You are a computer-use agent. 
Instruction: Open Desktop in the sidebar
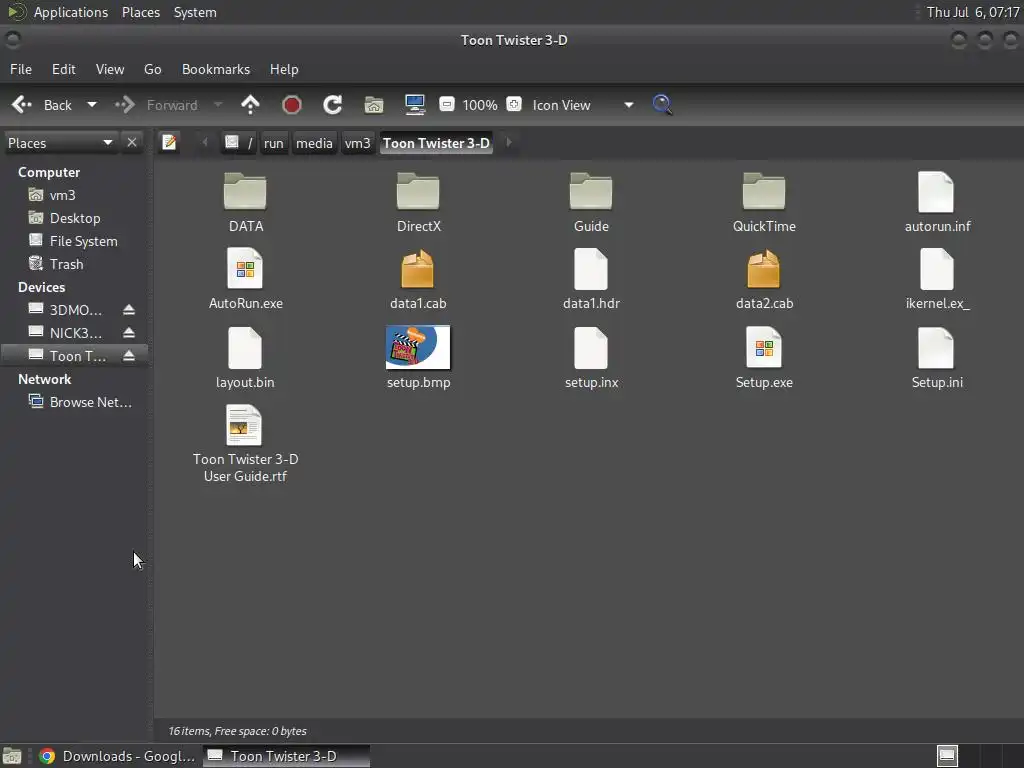[74, 218]
